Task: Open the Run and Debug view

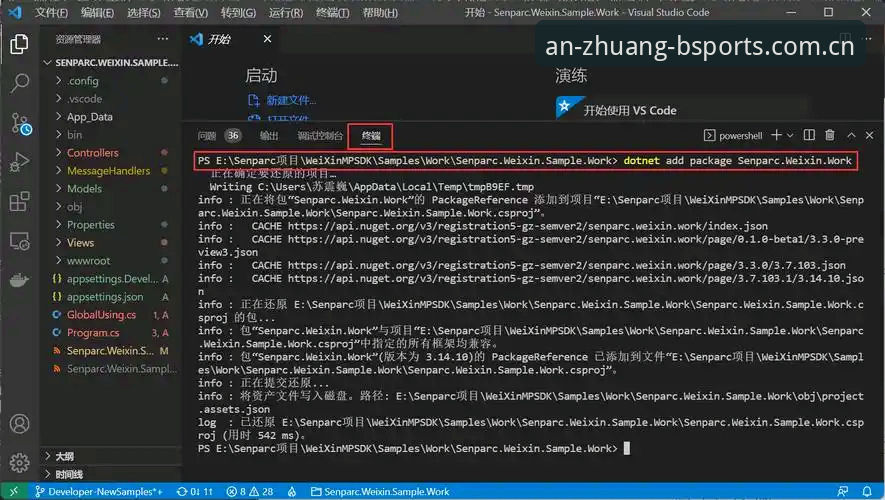Action: pos(19,162)
